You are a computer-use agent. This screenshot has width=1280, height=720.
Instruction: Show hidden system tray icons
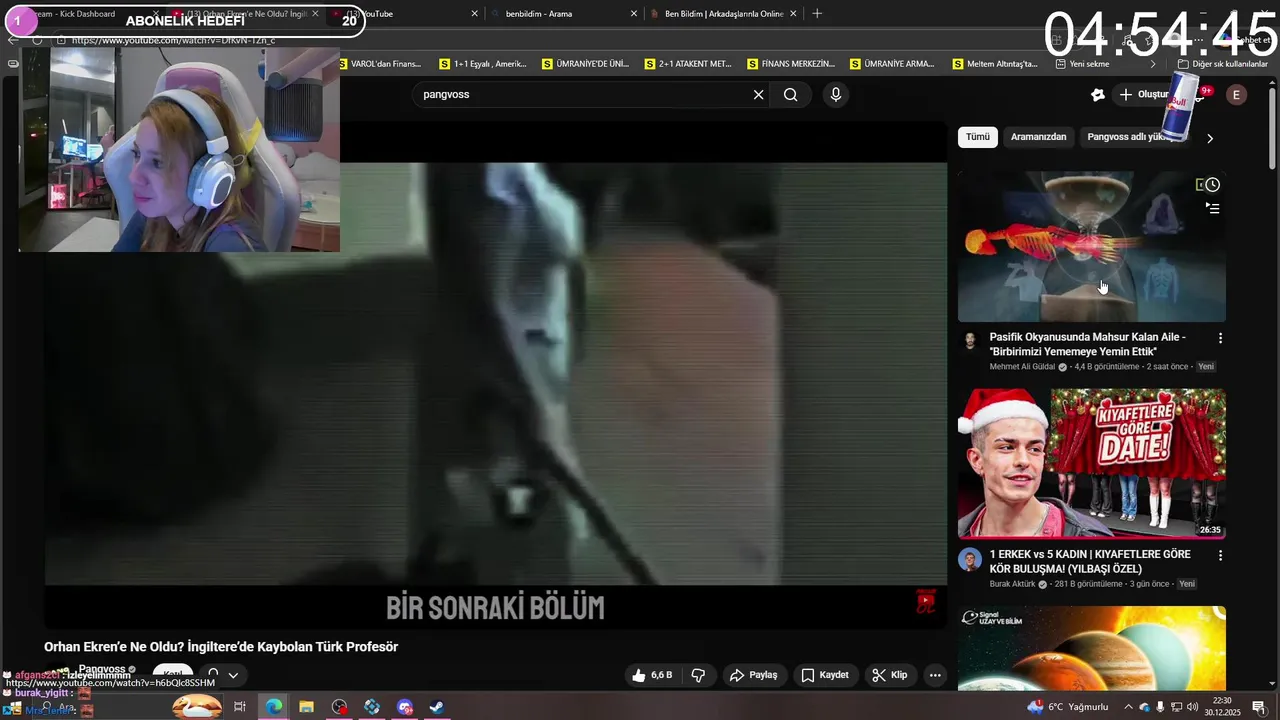click(1129, 707)
